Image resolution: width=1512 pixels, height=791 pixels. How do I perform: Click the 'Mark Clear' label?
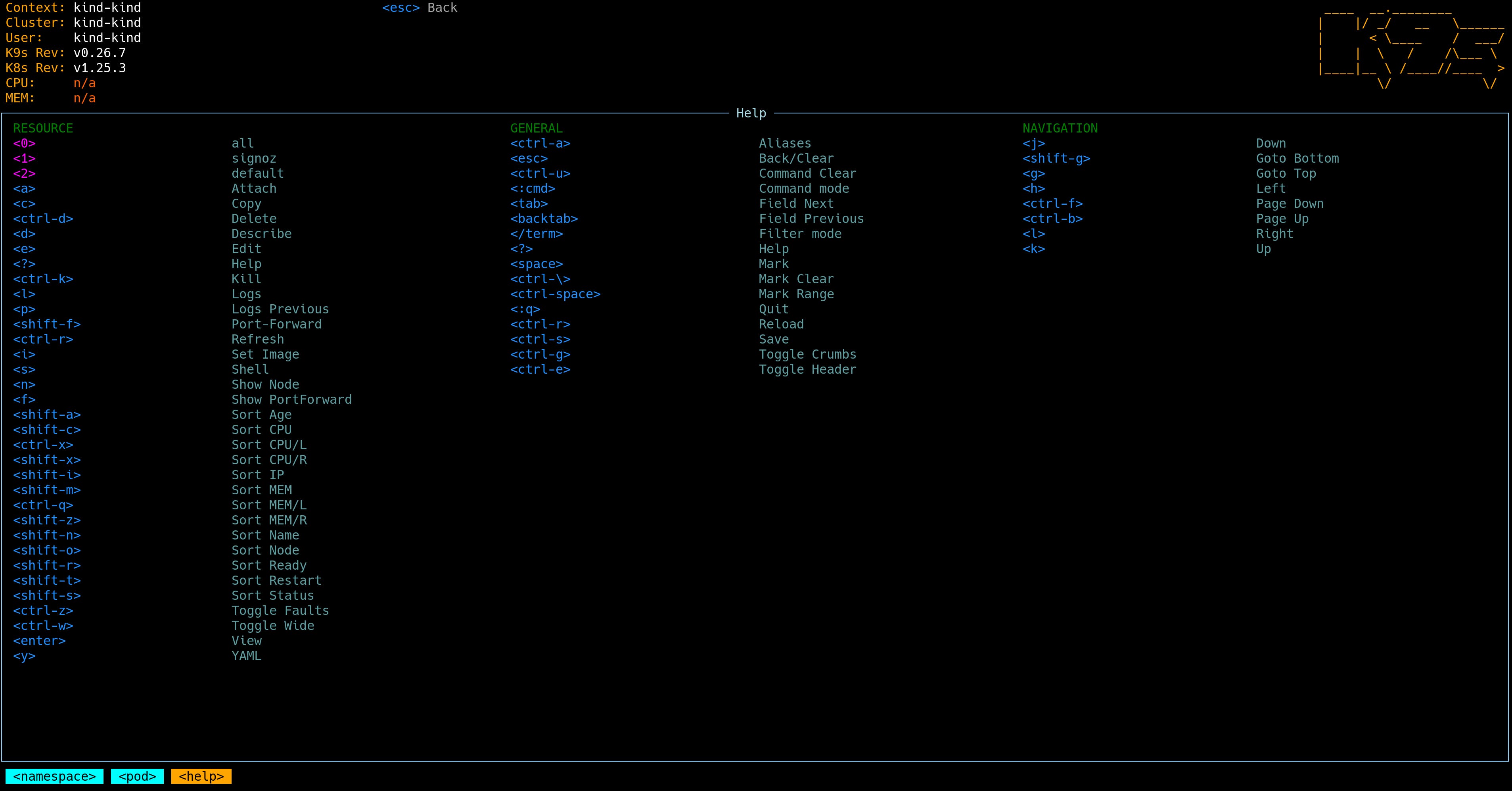point(797,279)
